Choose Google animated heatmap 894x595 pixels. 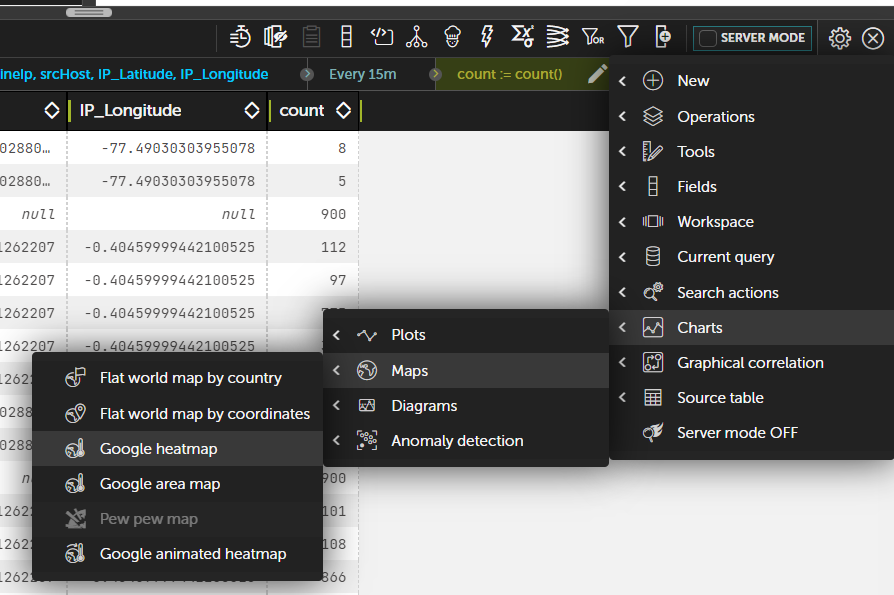click(177, 554)
